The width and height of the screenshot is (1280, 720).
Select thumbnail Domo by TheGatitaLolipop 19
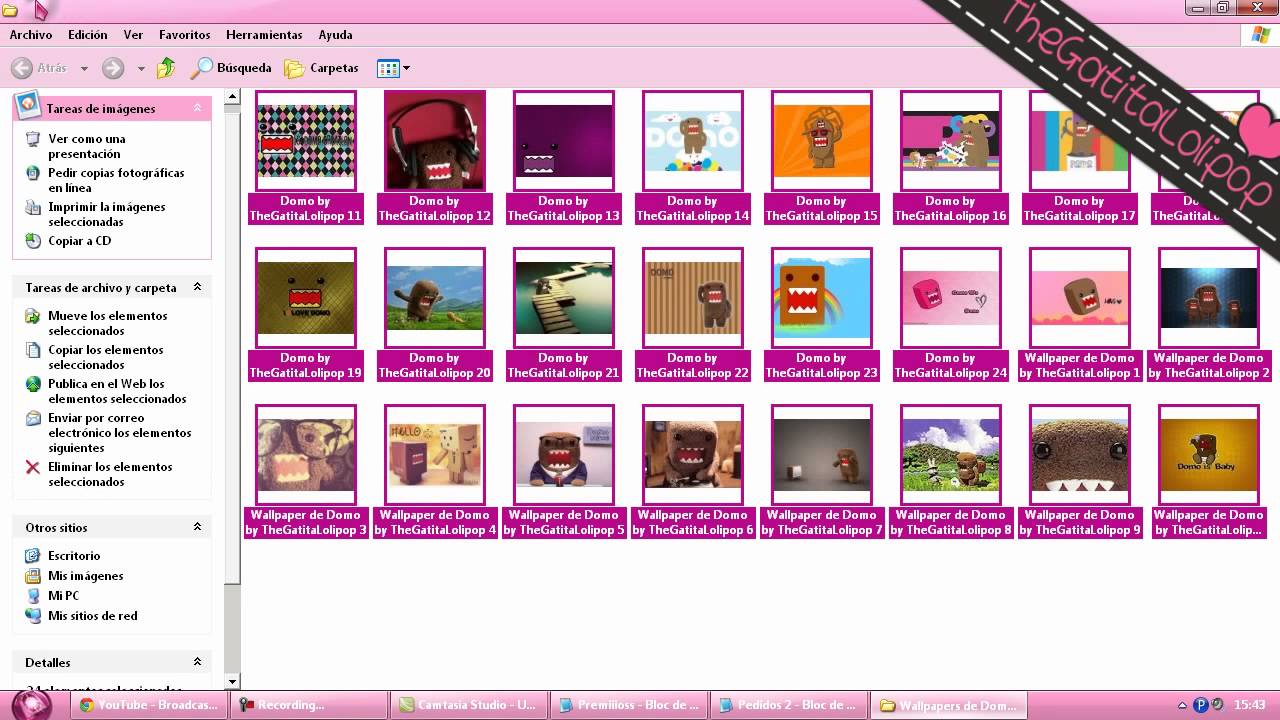click(306, 298)
